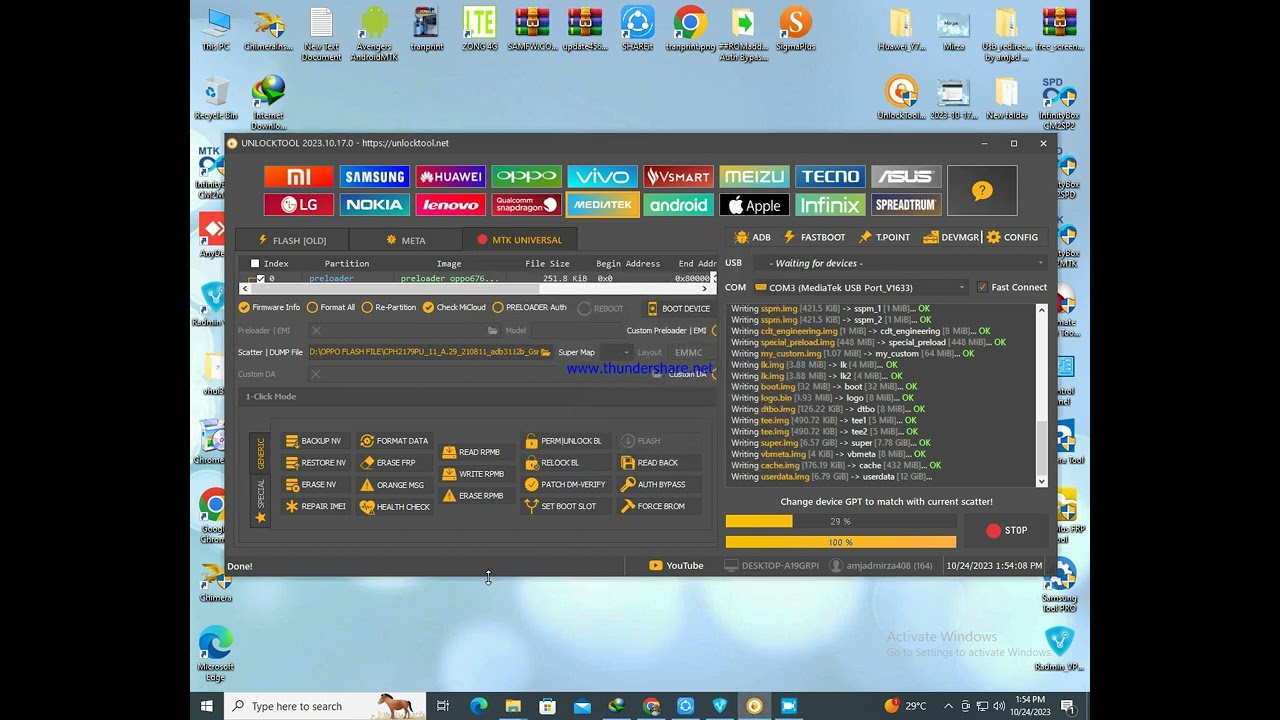Select the Spreadtrum brand tile
Screen dimensions: 1280x720
tap(906, 205)
